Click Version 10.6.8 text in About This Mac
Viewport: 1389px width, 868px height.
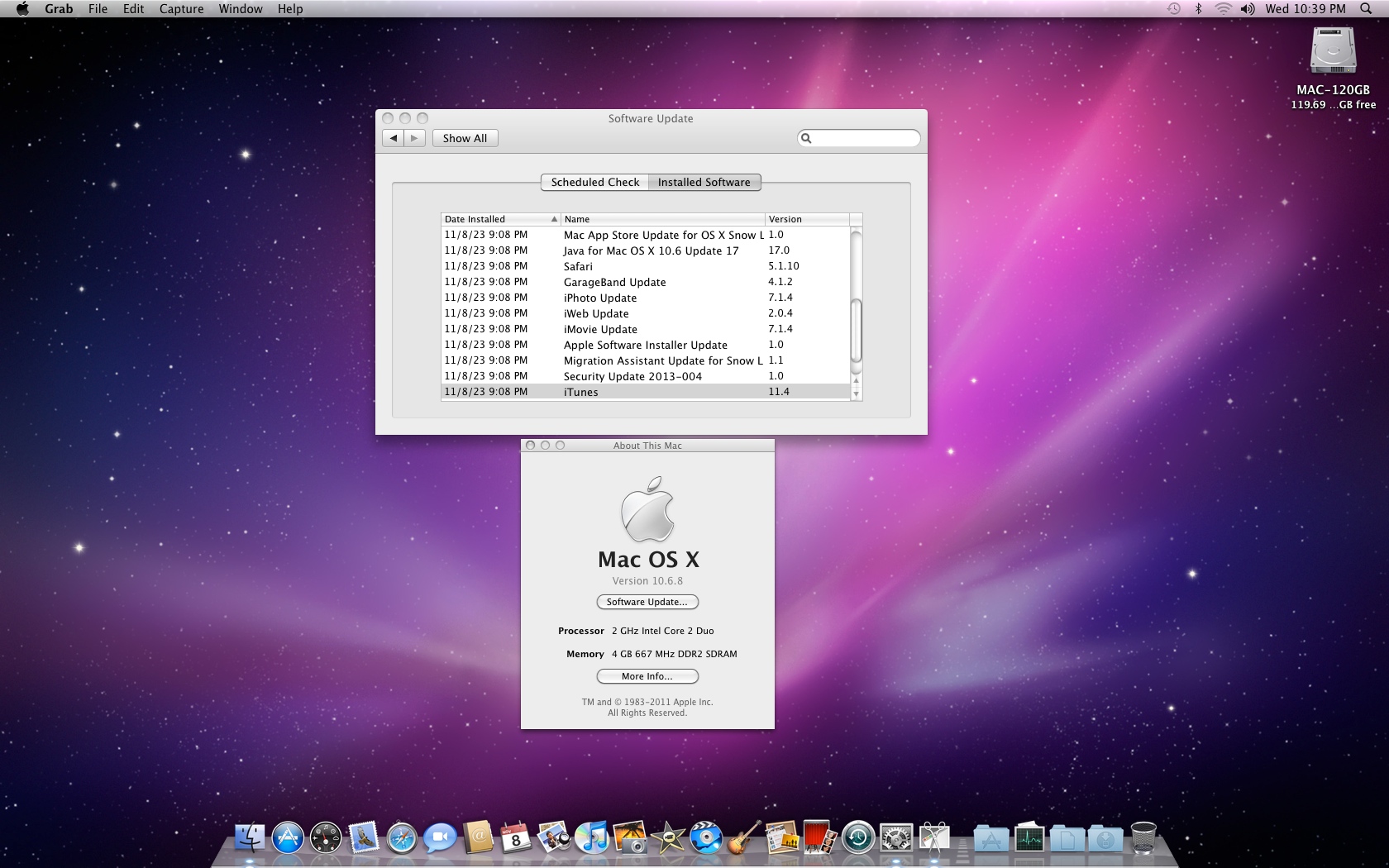point(647,581)
